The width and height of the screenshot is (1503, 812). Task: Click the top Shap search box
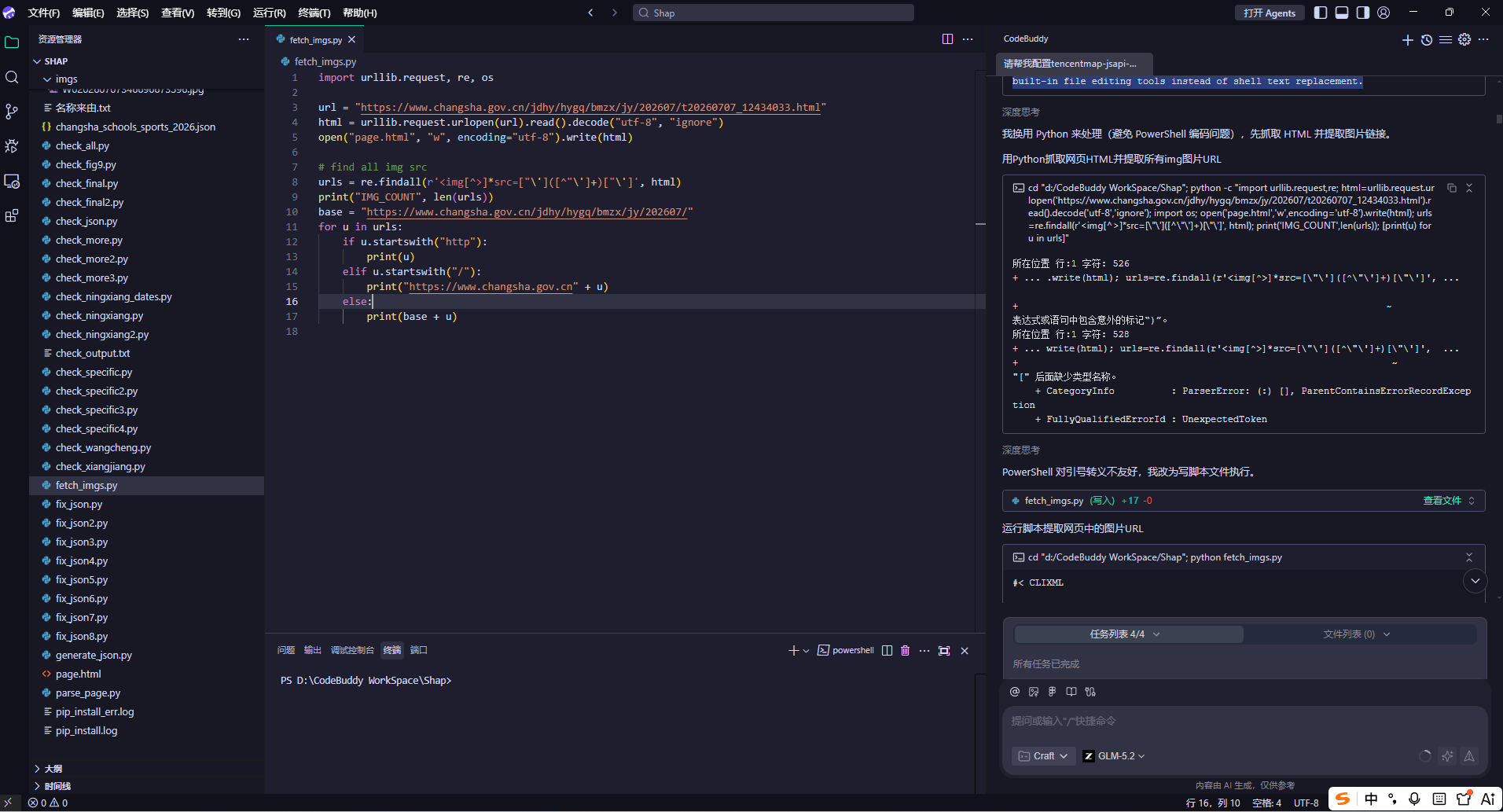coord(774,13)
